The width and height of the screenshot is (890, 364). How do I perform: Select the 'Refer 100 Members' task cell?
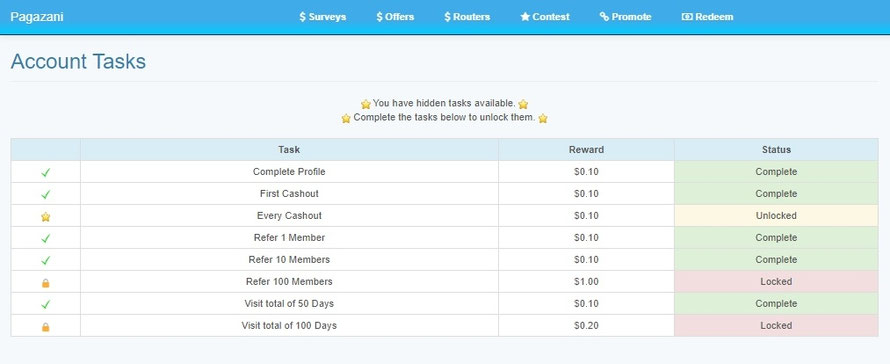point(289,282)
